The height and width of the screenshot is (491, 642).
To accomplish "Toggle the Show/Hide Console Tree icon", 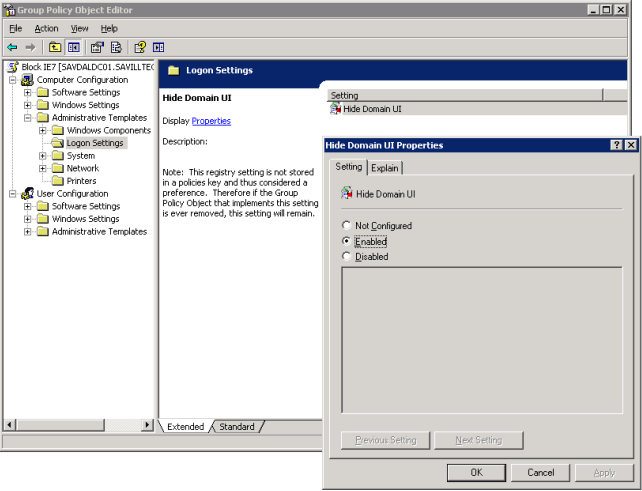I will [74, 47].
